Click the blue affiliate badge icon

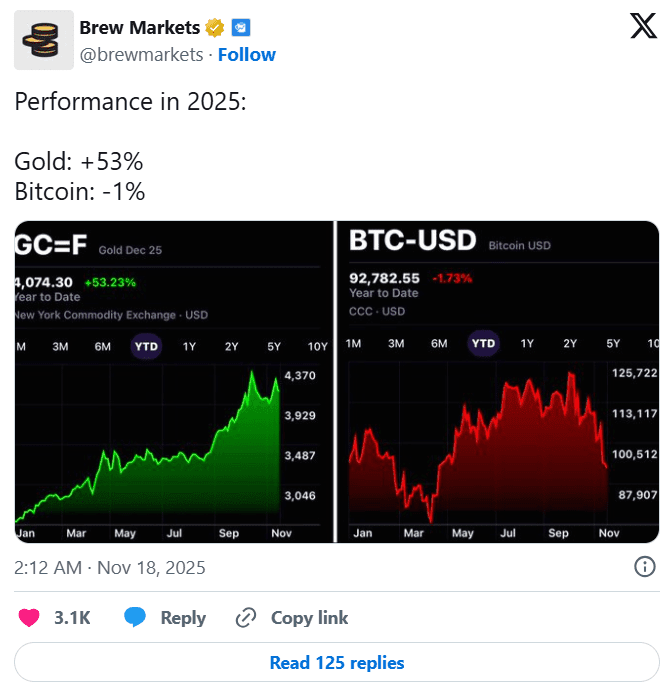point(241,28)
